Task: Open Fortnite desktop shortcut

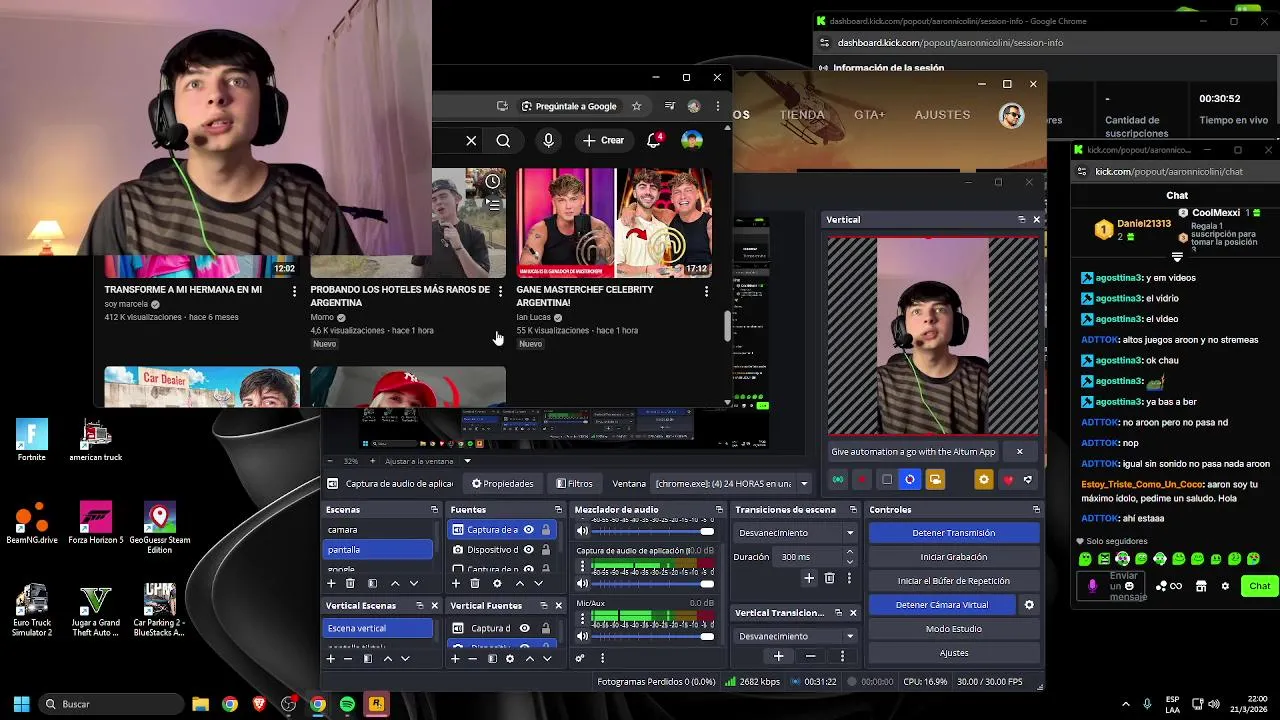Action: coord(31,441)
